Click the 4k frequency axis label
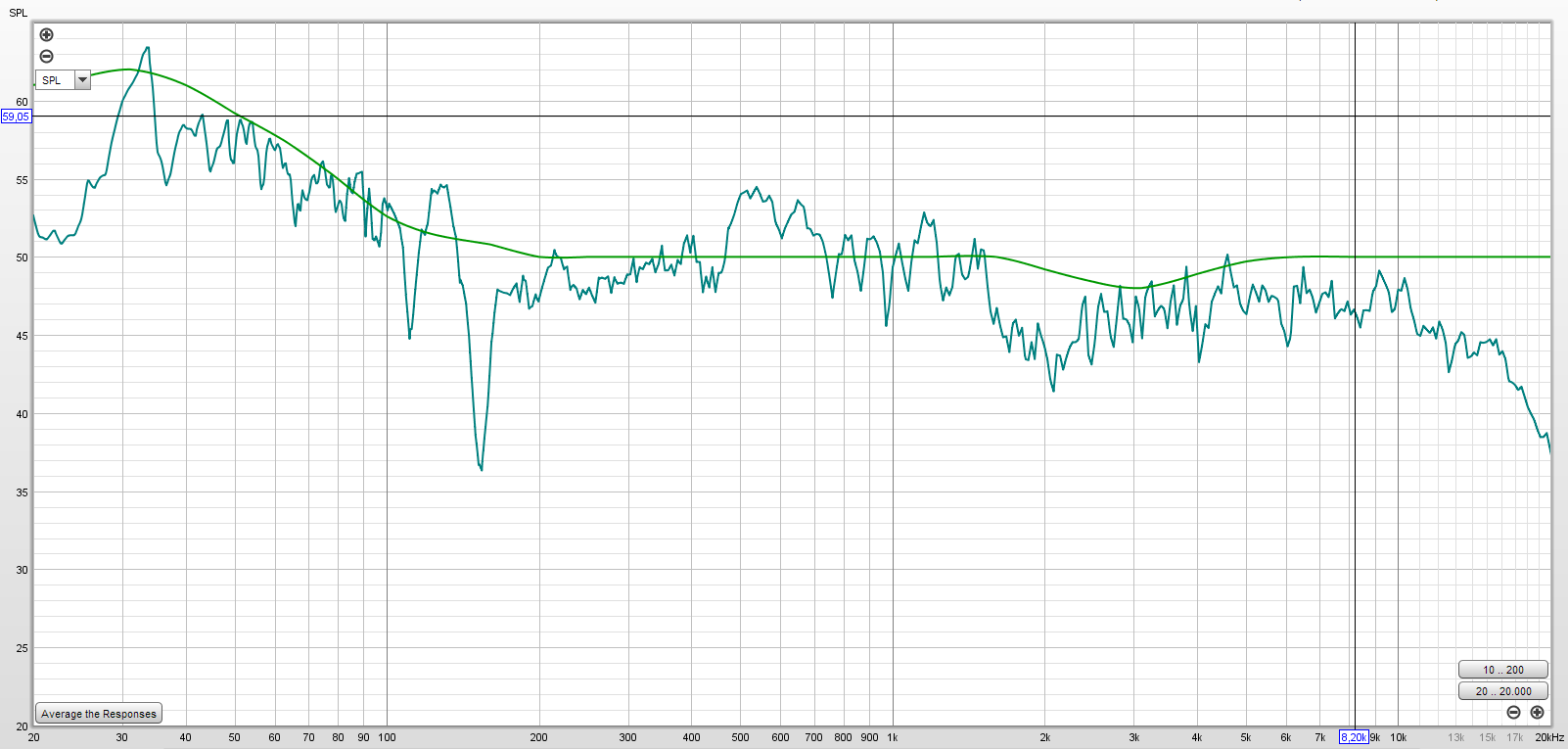Screen dimensions: 1568x749 (x=1197, y=737)
